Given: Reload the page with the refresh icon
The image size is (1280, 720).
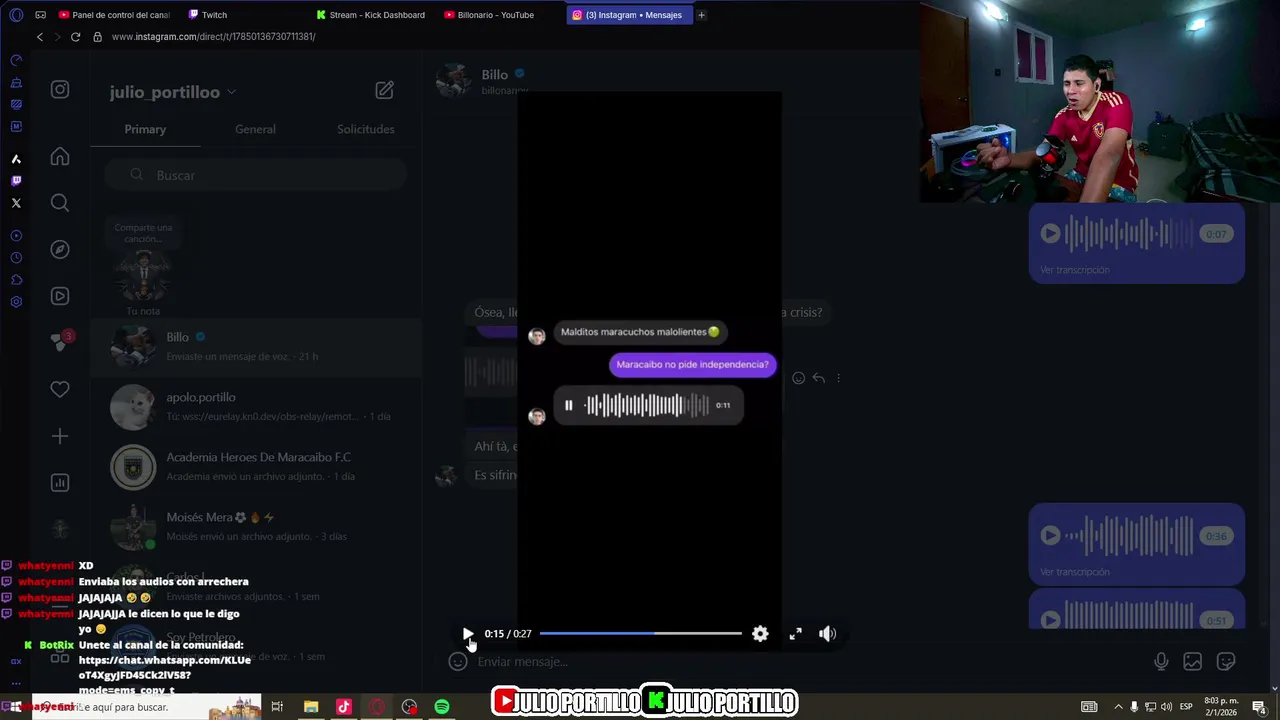Looking at the screenshot, I should click(75, 36).
